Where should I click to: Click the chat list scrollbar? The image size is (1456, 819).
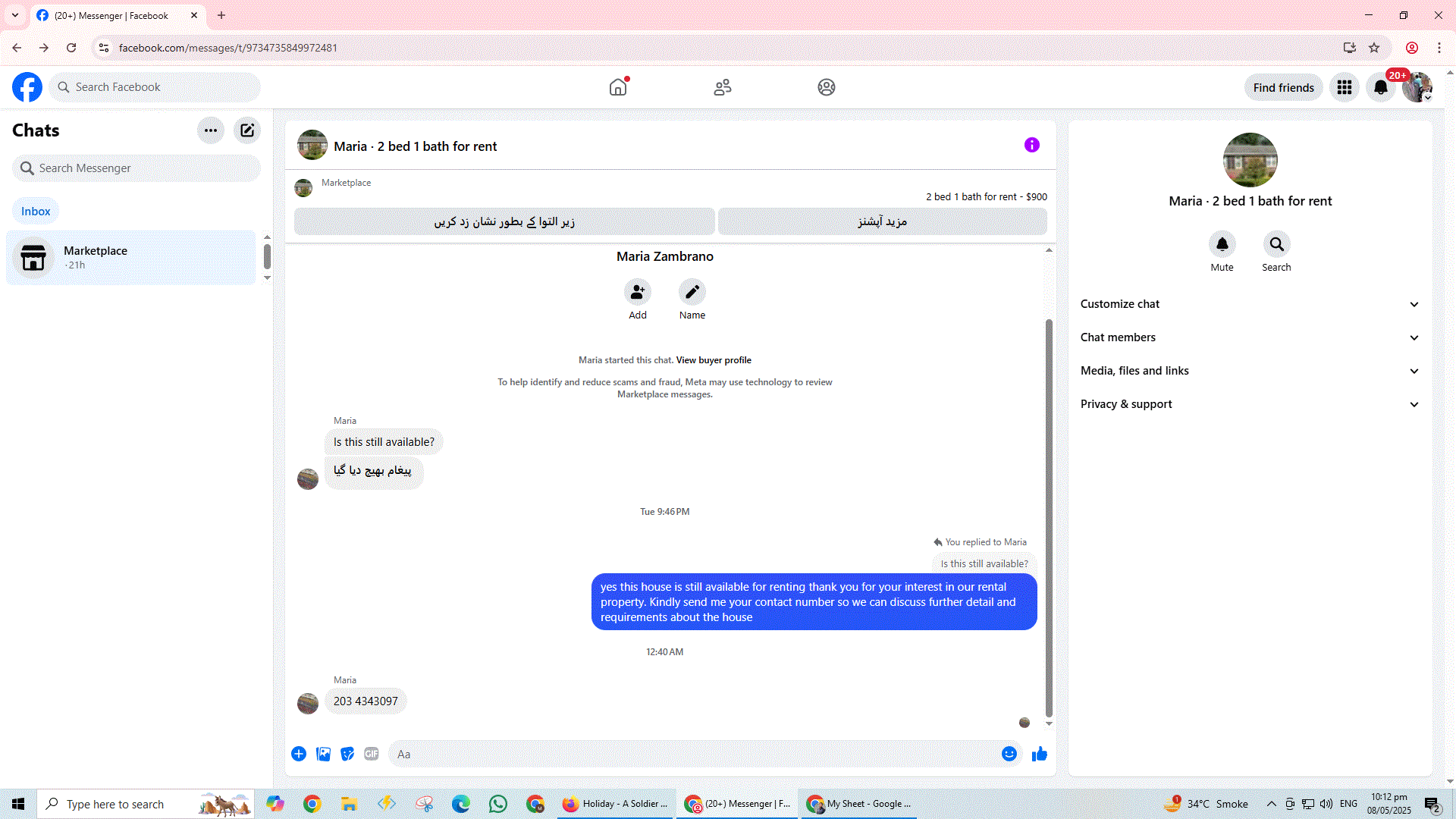click(x=267, y=257)
